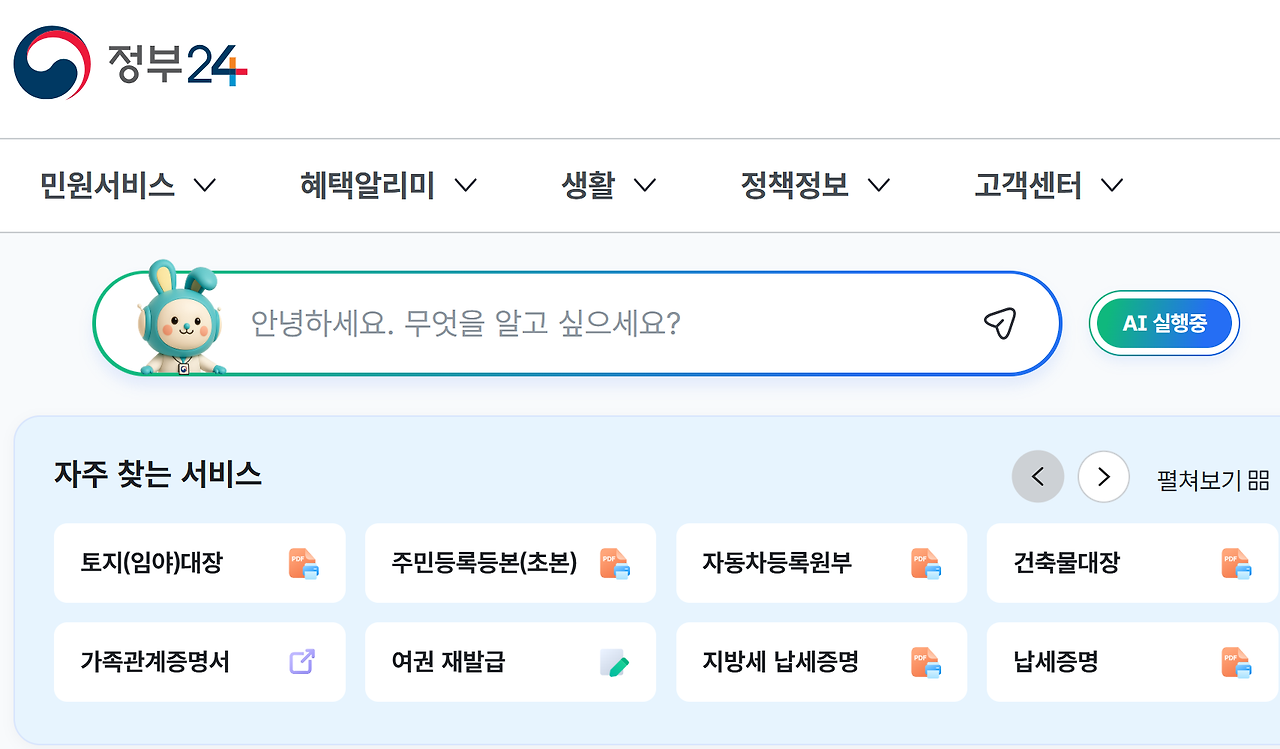Viewport: 1280px width, 749px height.
Task: Go to previous page of frequent services
Action: [x=1038, y=477]
